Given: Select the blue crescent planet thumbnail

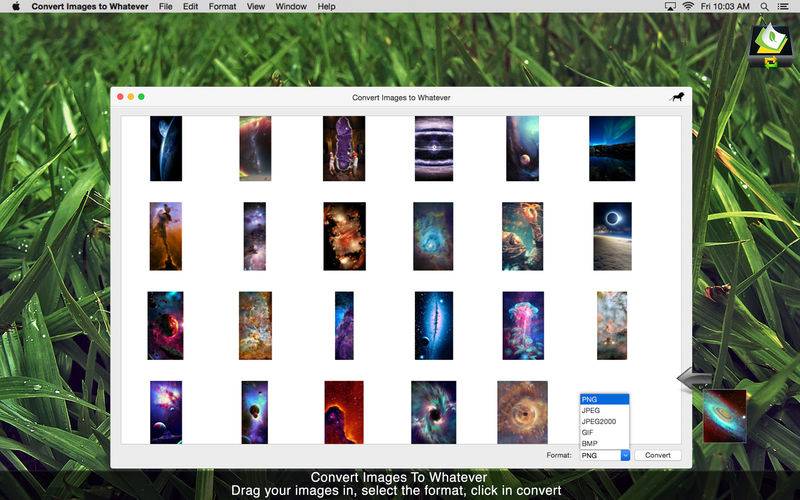Looking at the screenshot, I should tap(166, 148).
